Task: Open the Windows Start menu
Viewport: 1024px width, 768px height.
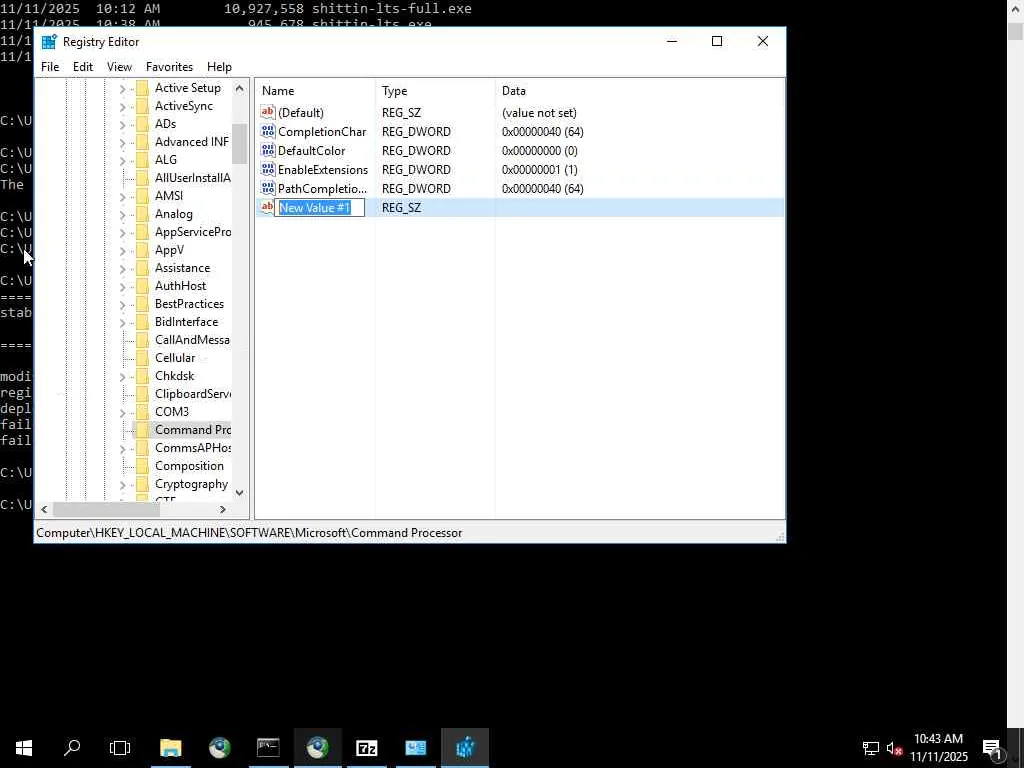Action: point(24,748)
